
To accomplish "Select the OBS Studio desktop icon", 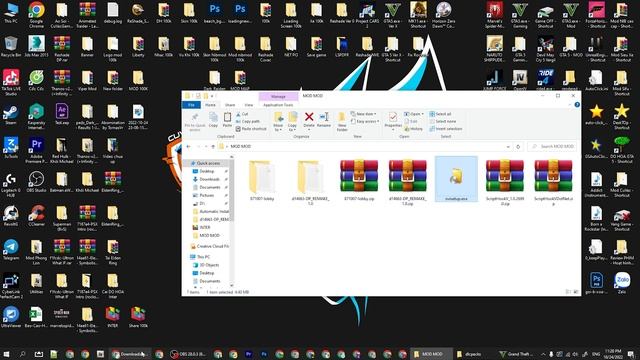I will click(x=36, y=182).
